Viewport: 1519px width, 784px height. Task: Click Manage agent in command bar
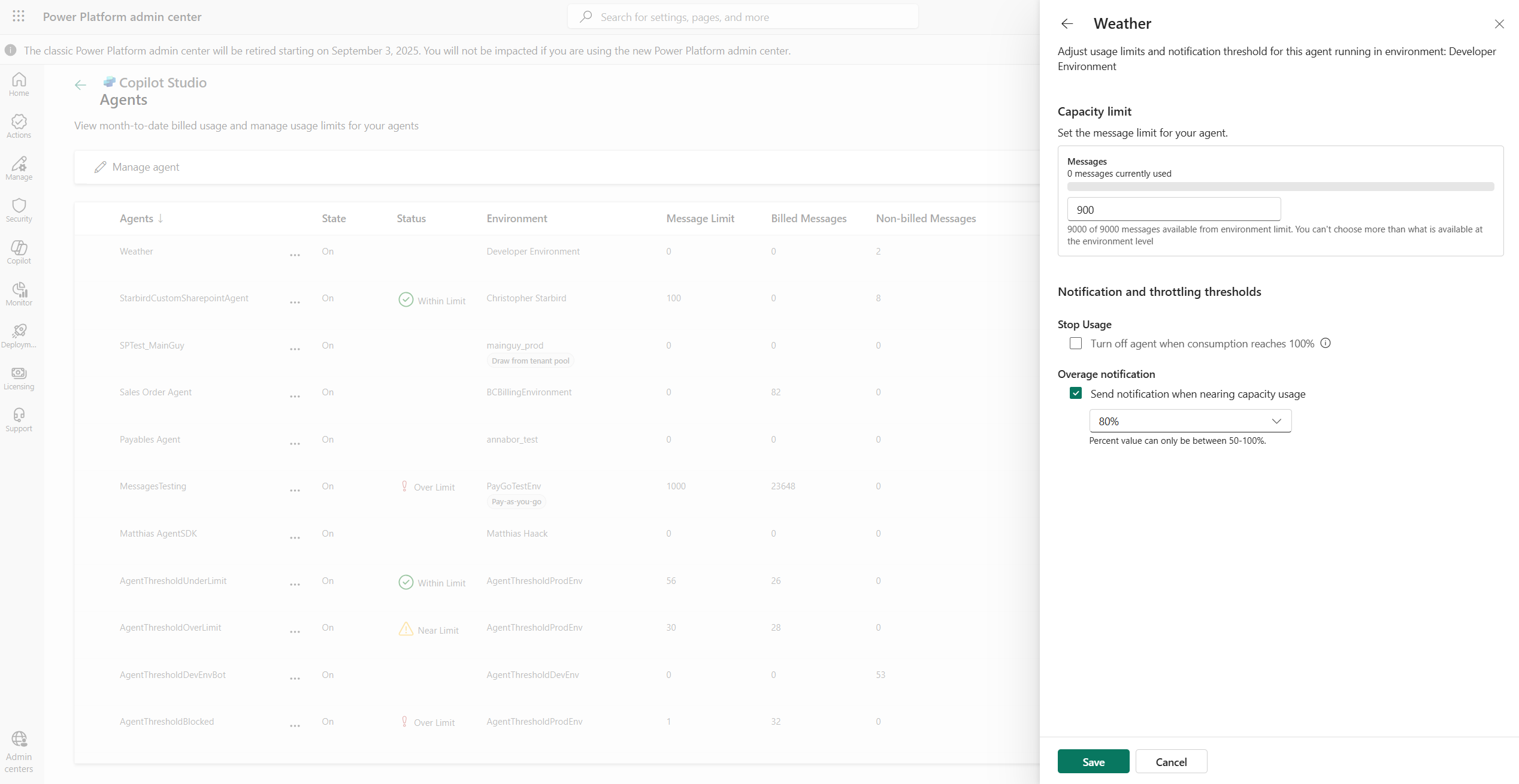coord(137,167)
